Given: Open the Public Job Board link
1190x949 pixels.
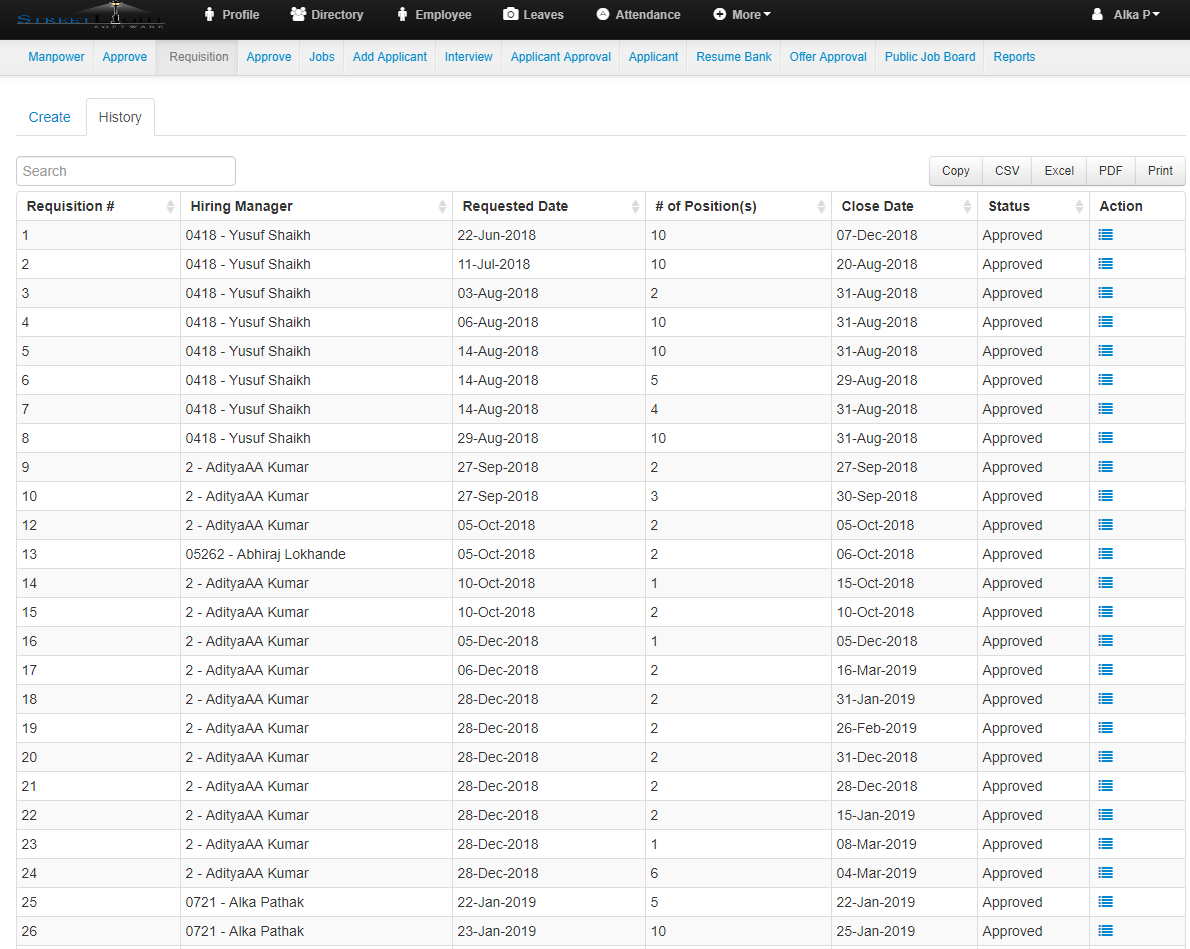Looking at the screenshot, I should (930, 57).
